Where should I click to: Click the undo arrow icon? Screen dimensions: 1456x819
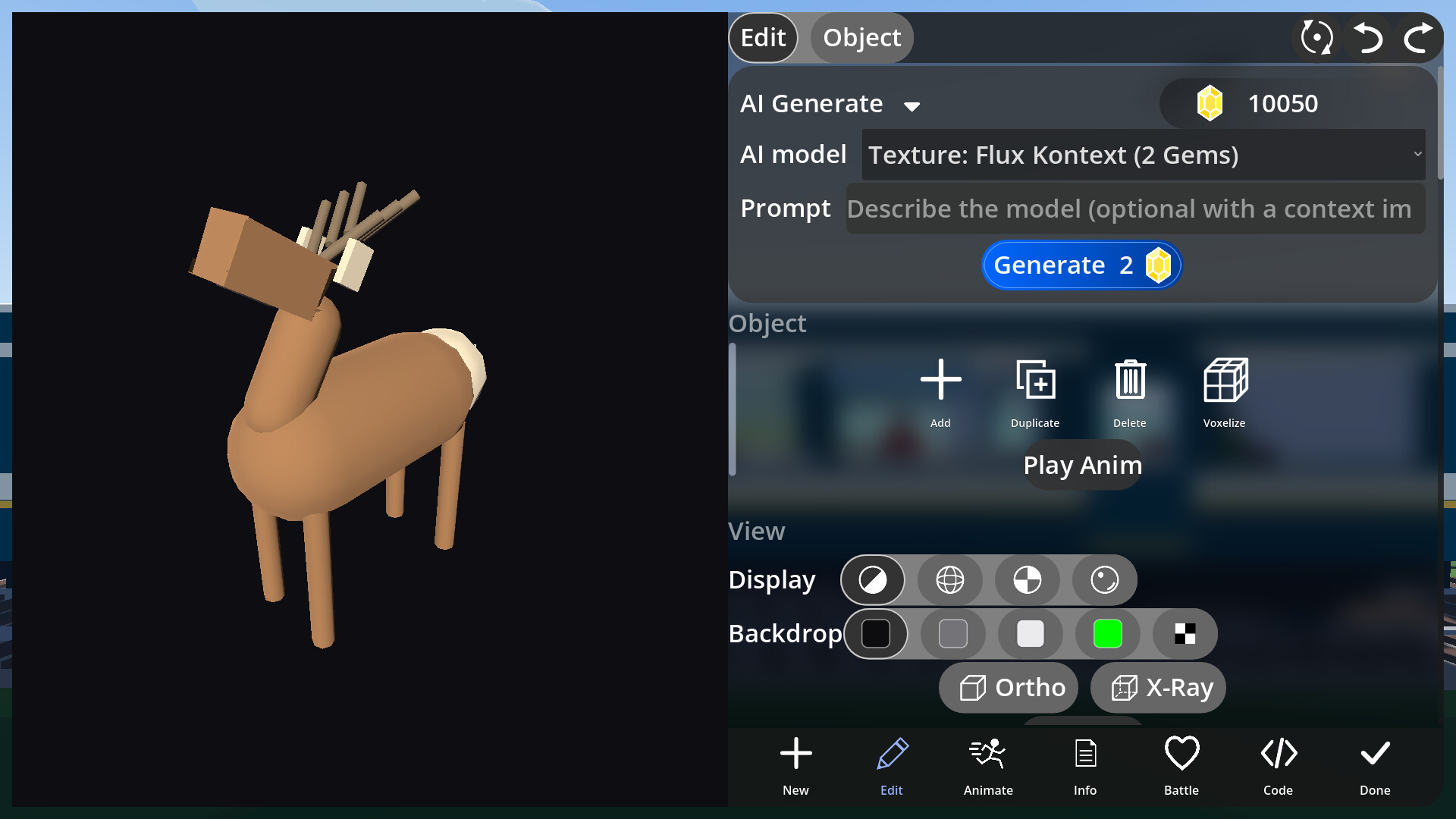pyautogui.click(x=1368, y=38)
